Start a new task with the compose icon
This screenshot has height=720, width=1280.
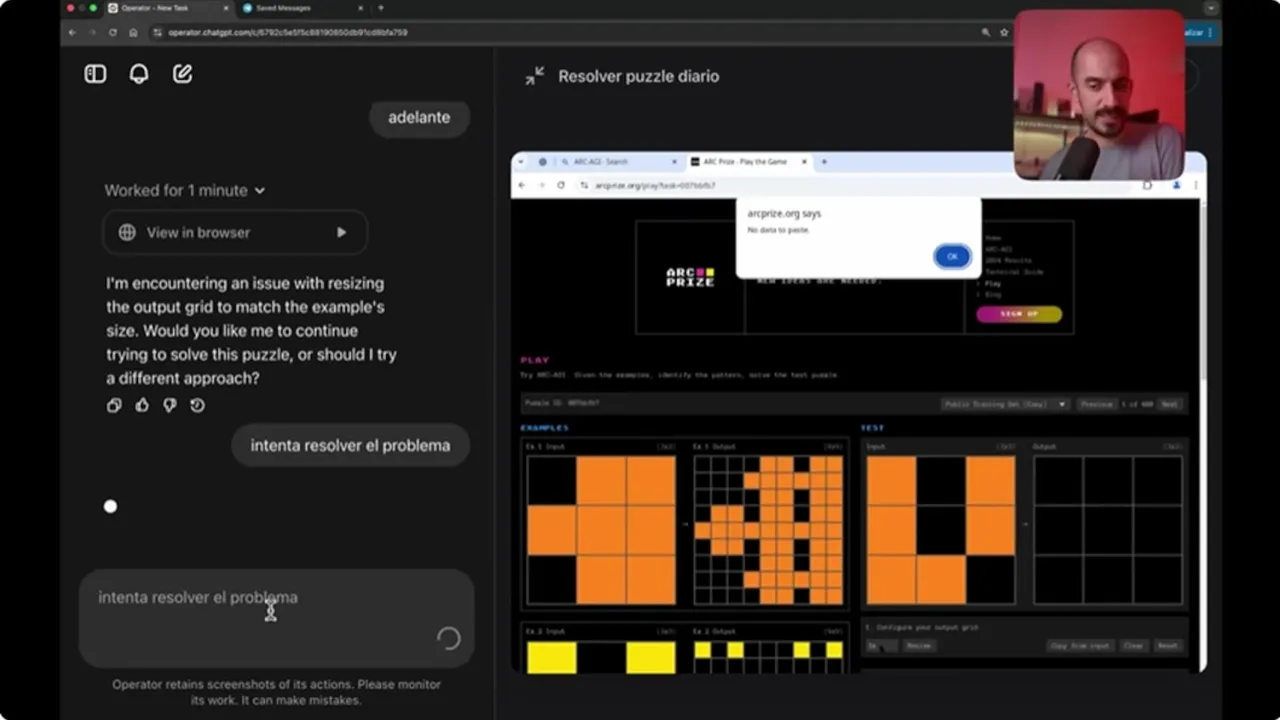tap(182, 74)
